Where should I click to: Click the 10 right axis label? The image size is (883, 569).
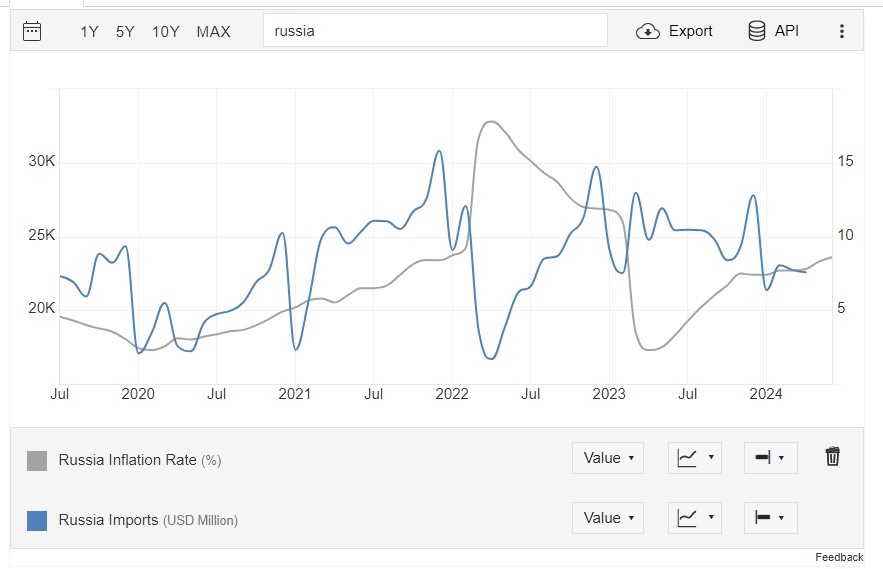pos(845,235)
